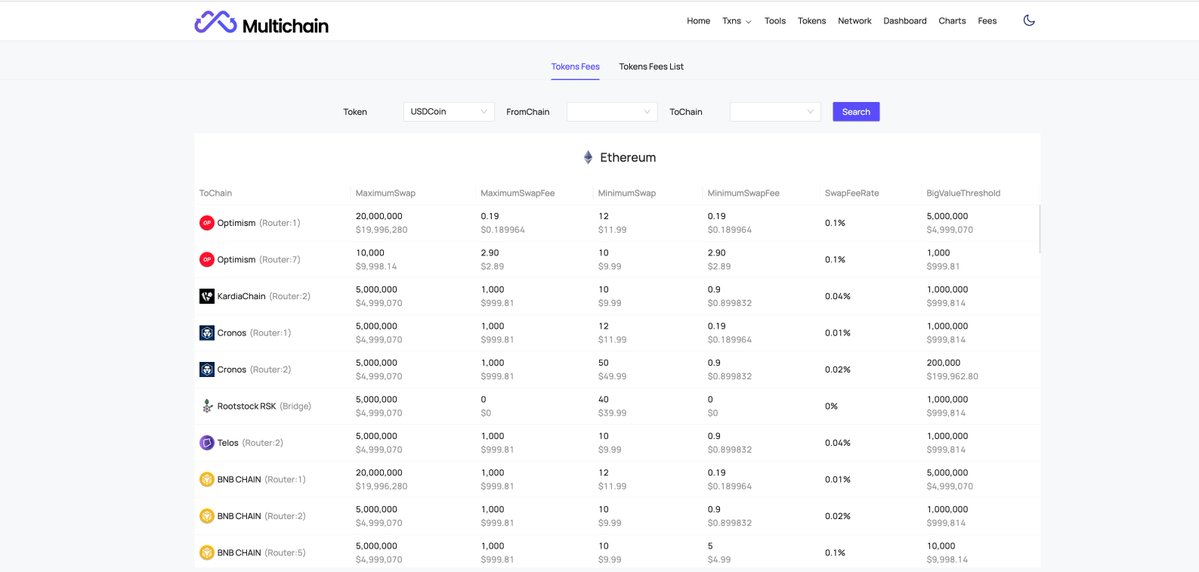Viewport: 1199px width, 572px height.
Task: Click the Telos icon
Action: pos(206,443)
